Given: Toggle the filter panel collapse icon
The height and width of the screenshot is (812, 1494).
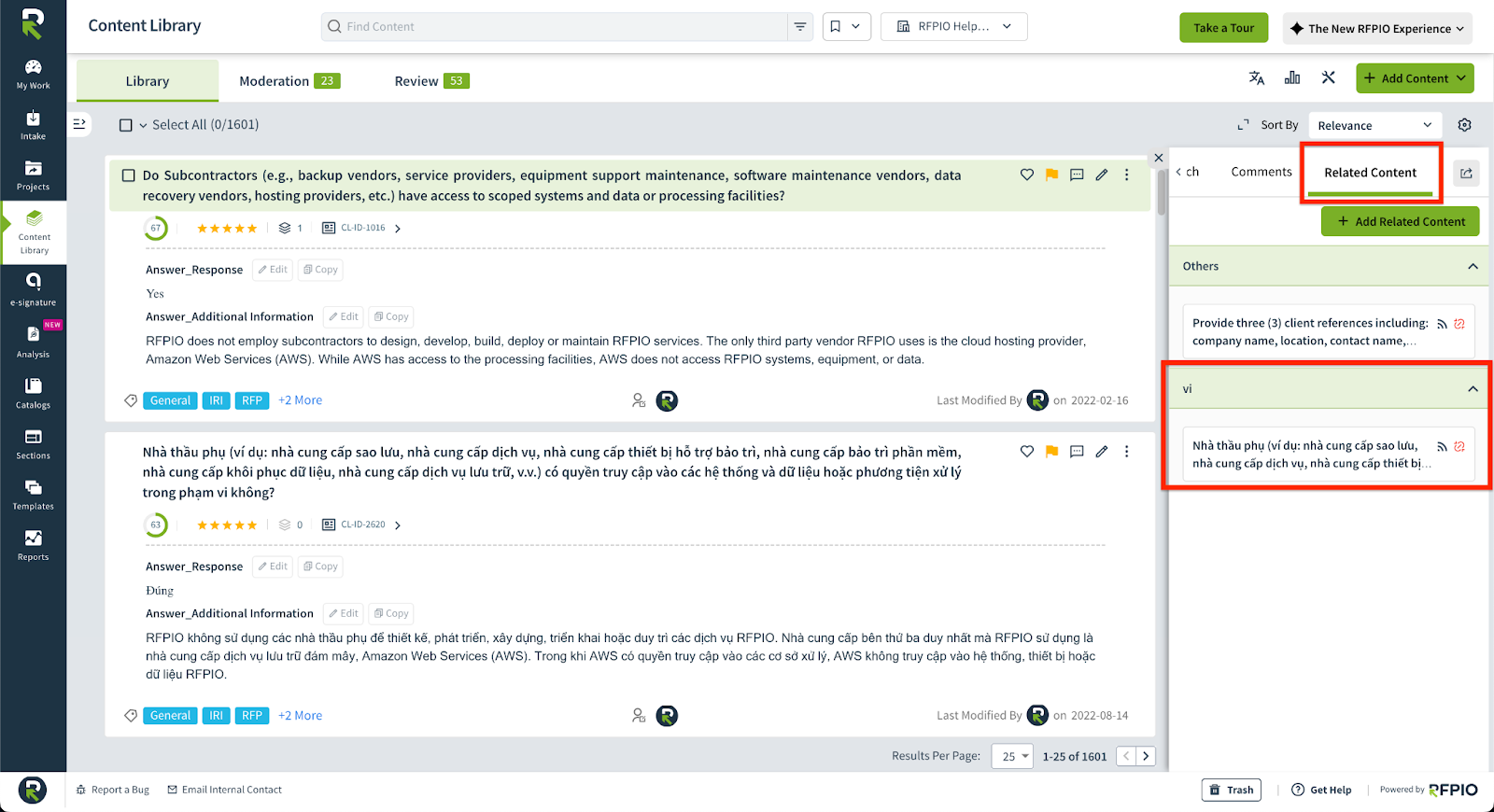Looking at the screenshot, I should (x=79, y=123).
